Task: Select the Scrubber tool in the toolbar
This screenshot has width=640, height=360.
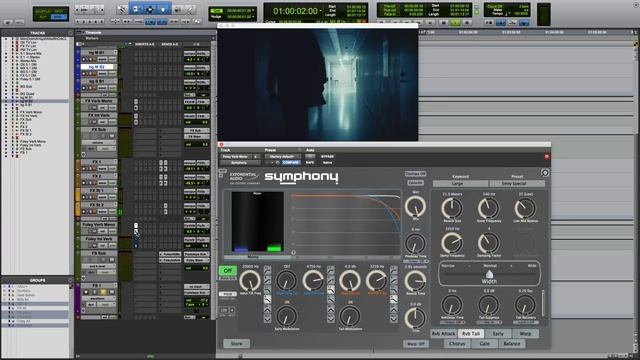Action: point(178,9)
